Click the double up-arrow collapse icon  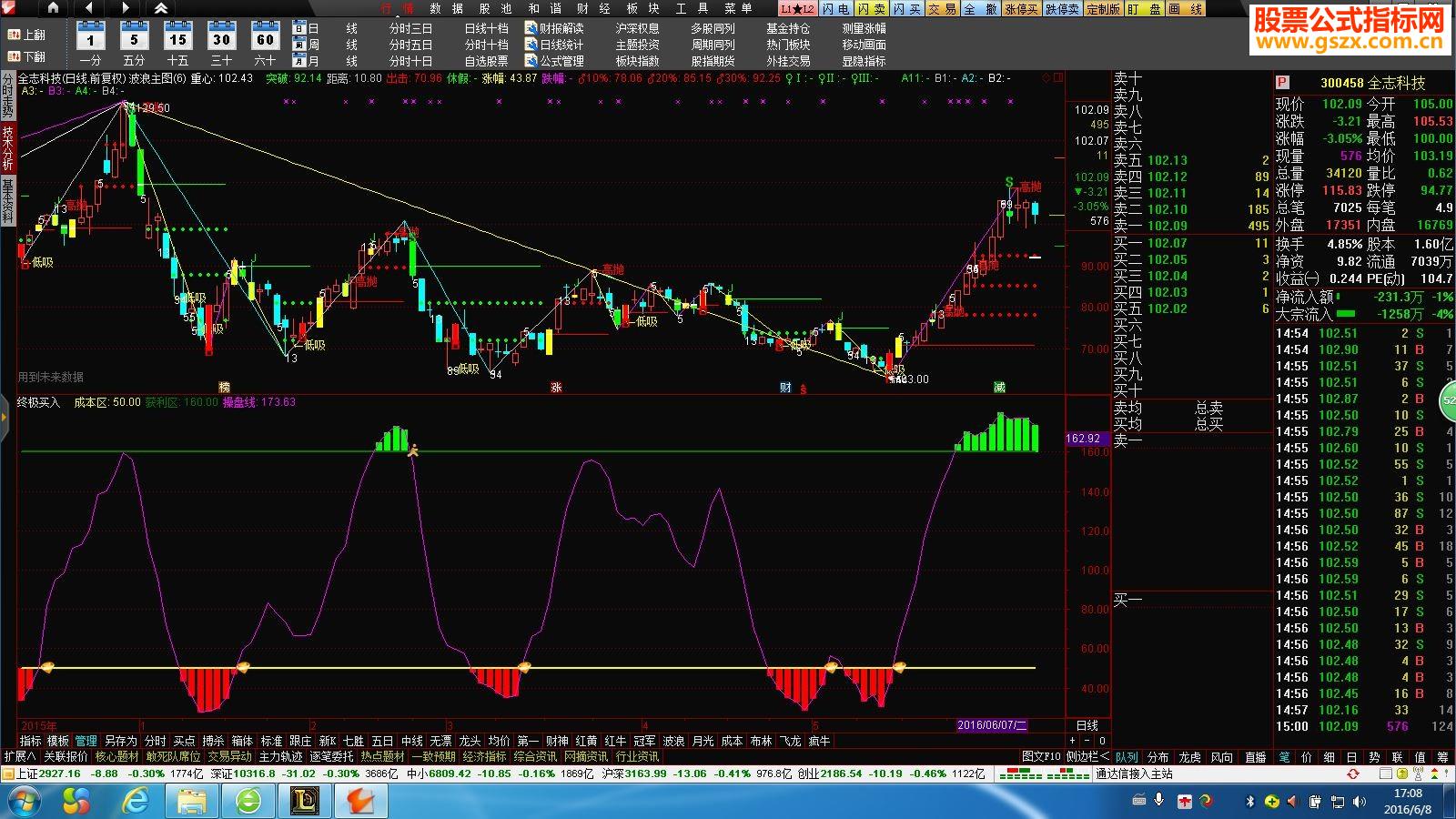click(x=160, y=8)
